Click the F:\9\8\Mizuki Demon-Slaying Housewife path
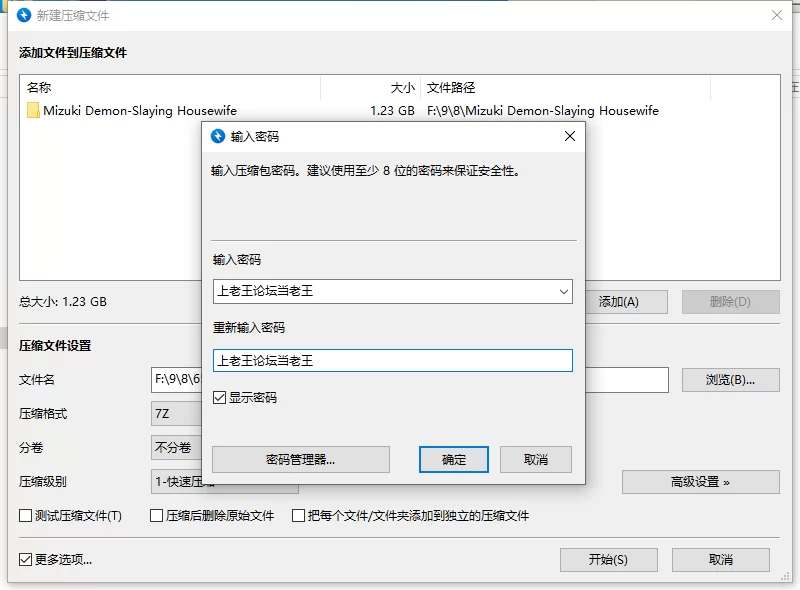The image size is (800, 590). 543,111
